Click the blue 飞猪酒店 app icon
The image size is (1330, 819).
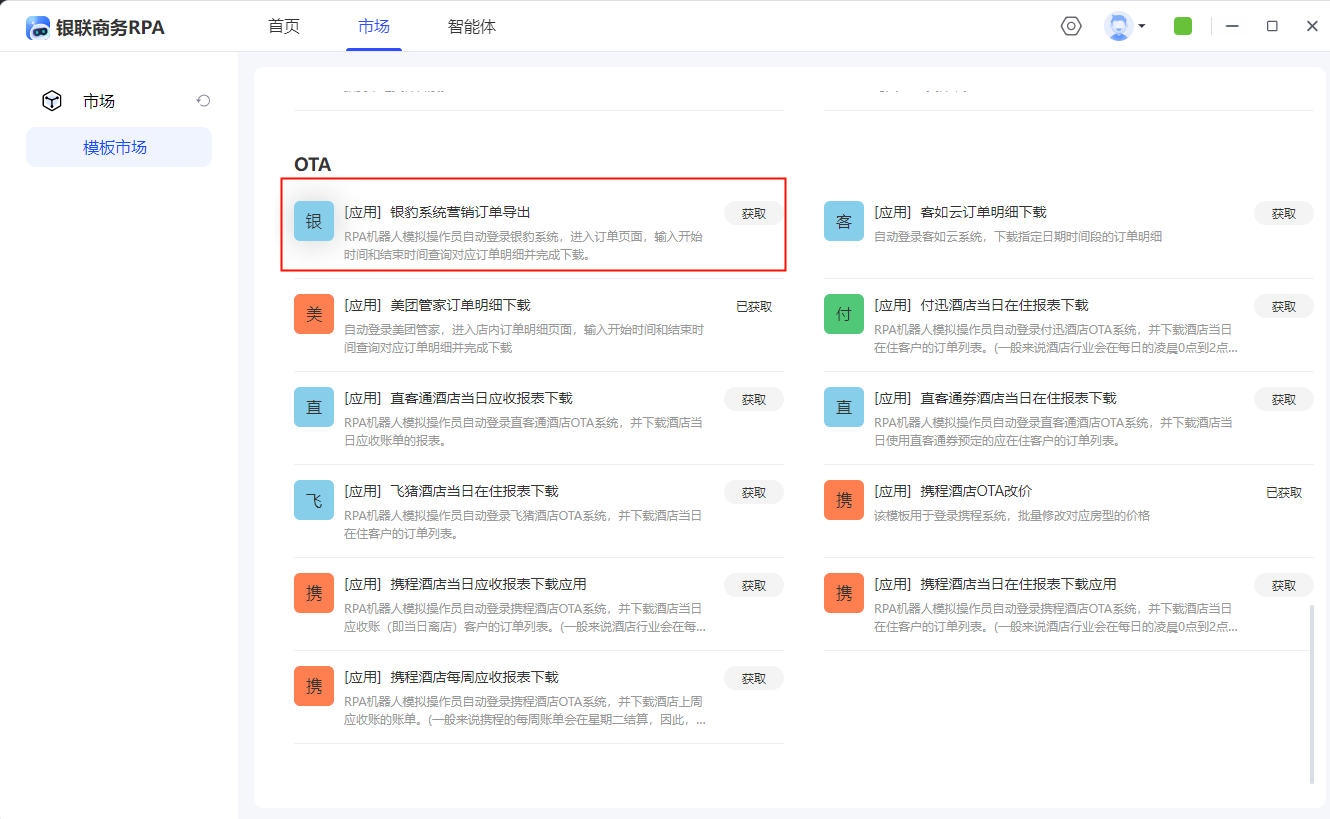coord(314,500)
